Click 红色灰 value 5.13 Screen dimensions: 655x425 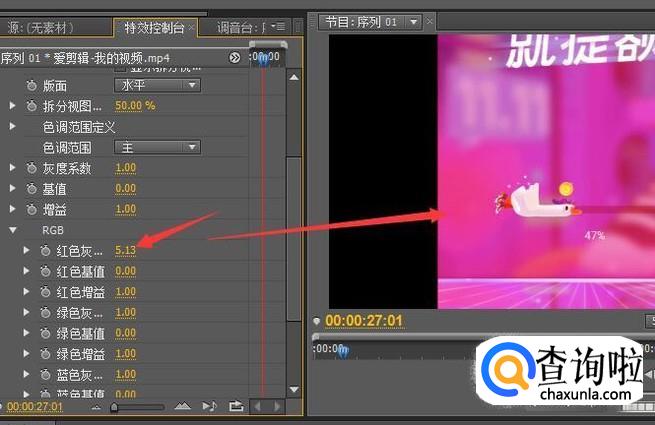(125, 250)
